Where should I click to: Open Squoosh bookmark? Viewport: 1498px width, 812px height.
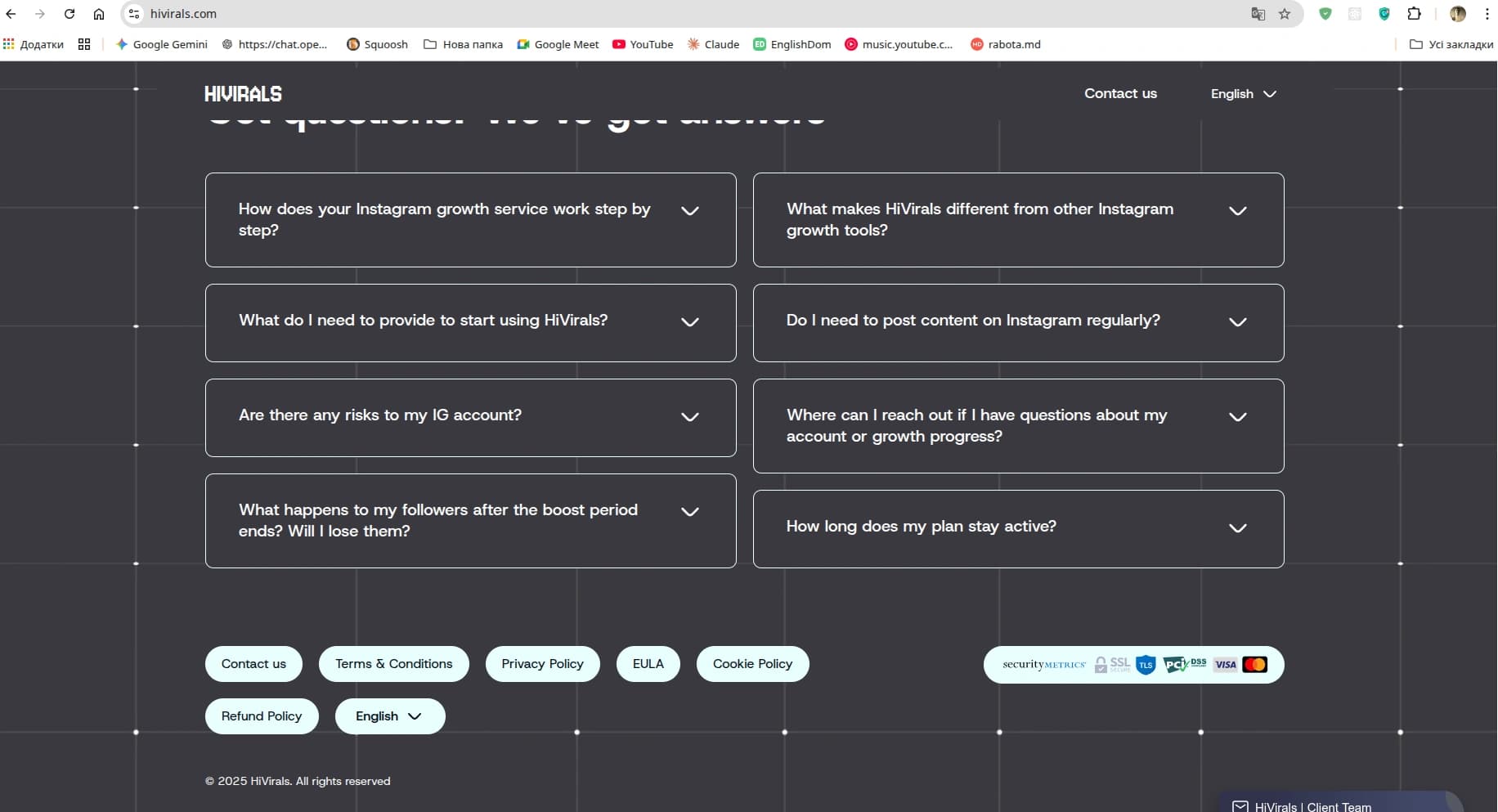coord(378,44)
